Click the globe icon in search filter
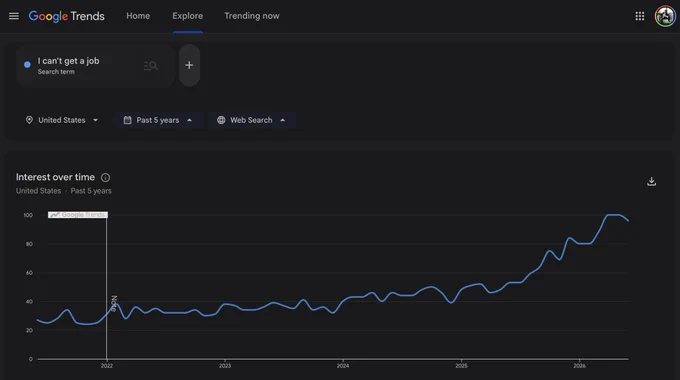Image resolution: width=680 pixels, height=380 pixels. click(221, 120)
